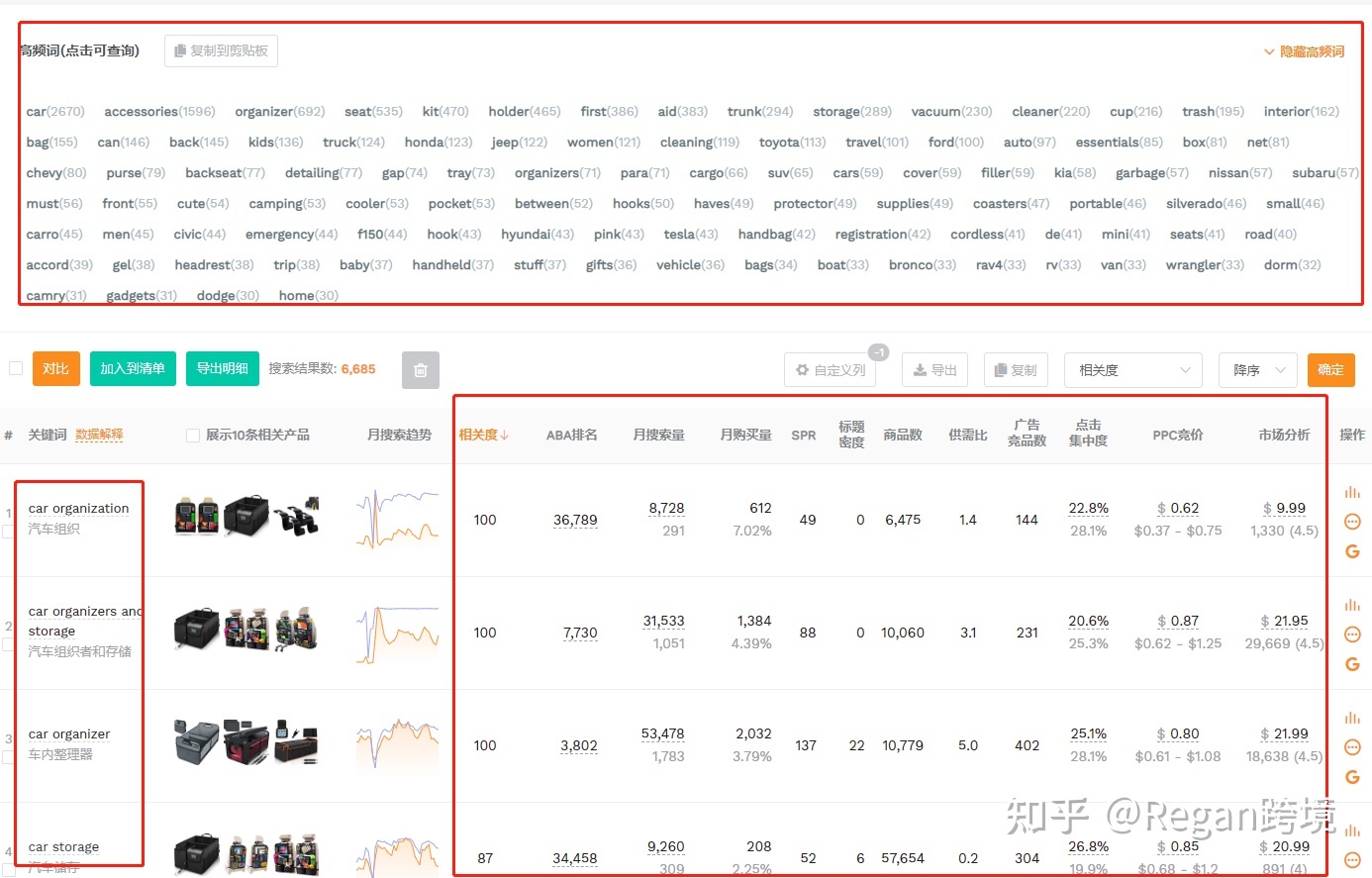Click the ellipsis icon on the car storage row
The height and width of the screenshot is (878, 1372).
[x=1351, y=859]
